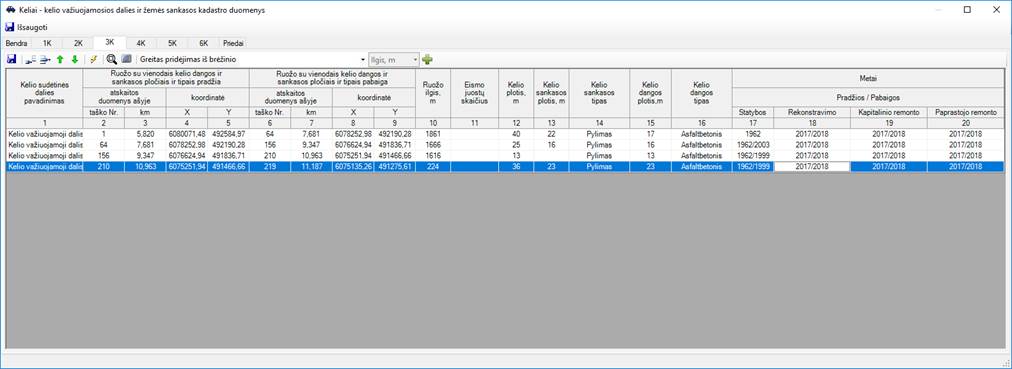
Task: Click the gray map icon beside magnifier
Action: pyautogui.click(x=126, y=59)
